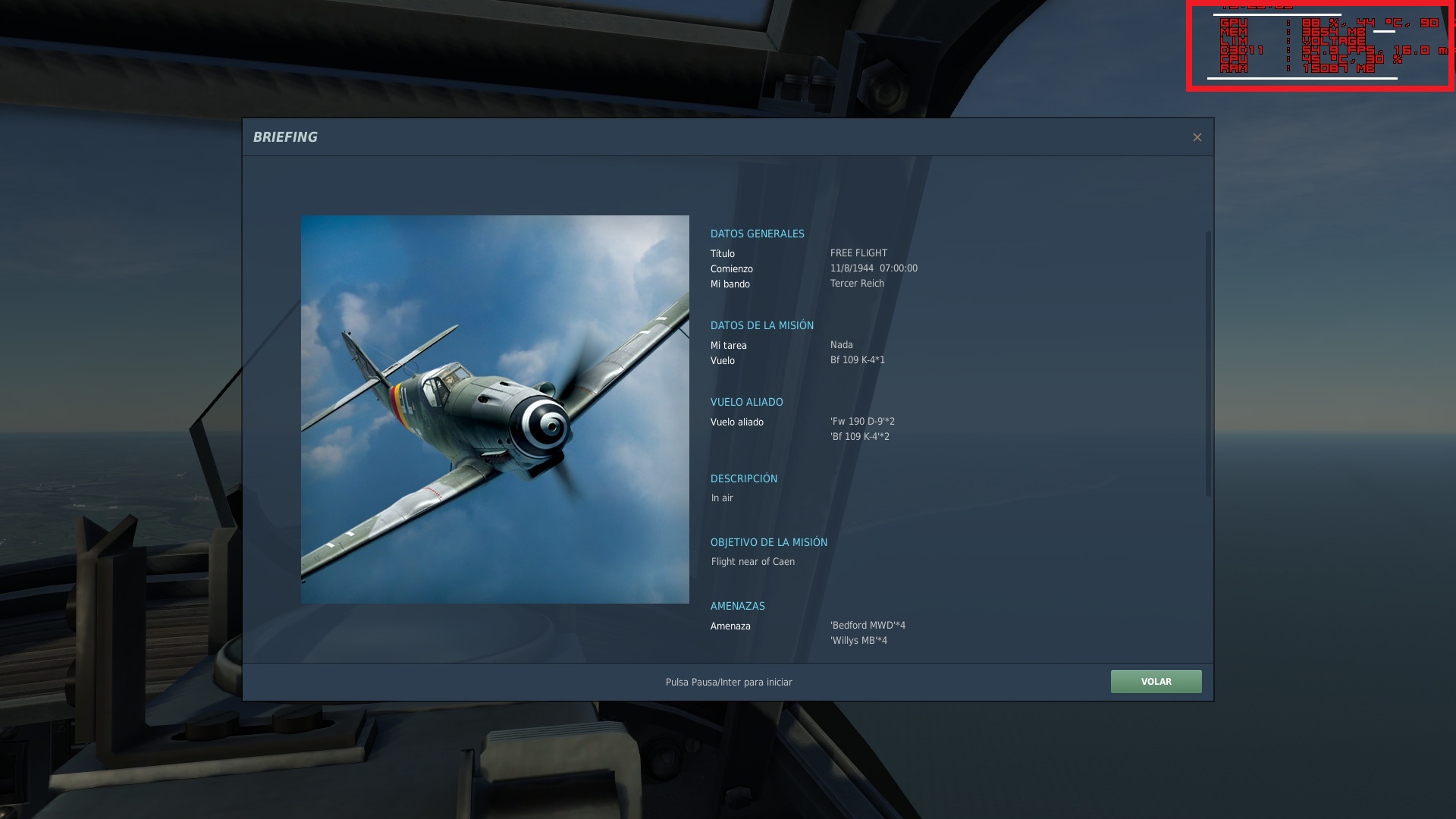Click the VOLAR button to fly

click(1156, 682)
